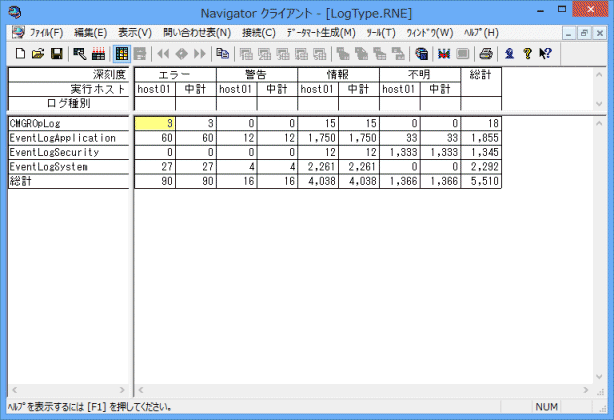Viewport: 614px width, 420px height.
Task: Click the Copy icon in toolbar
Action: (x=222, y=53)
